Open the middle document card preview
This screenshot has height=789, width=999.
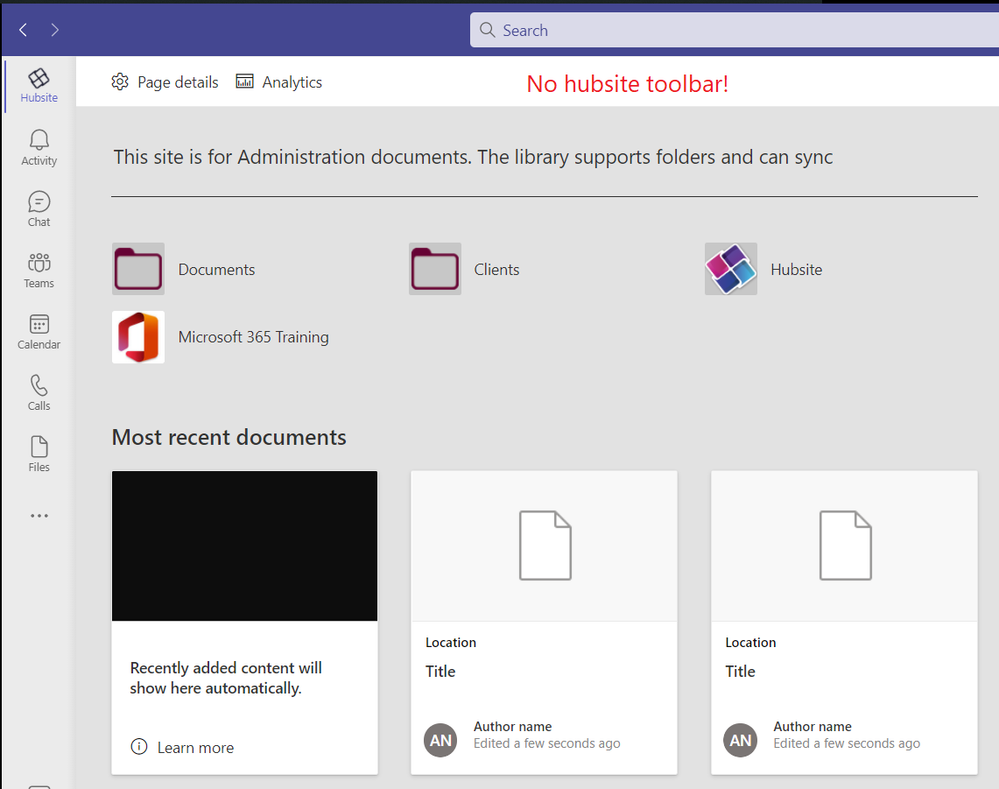pos(545,546)
